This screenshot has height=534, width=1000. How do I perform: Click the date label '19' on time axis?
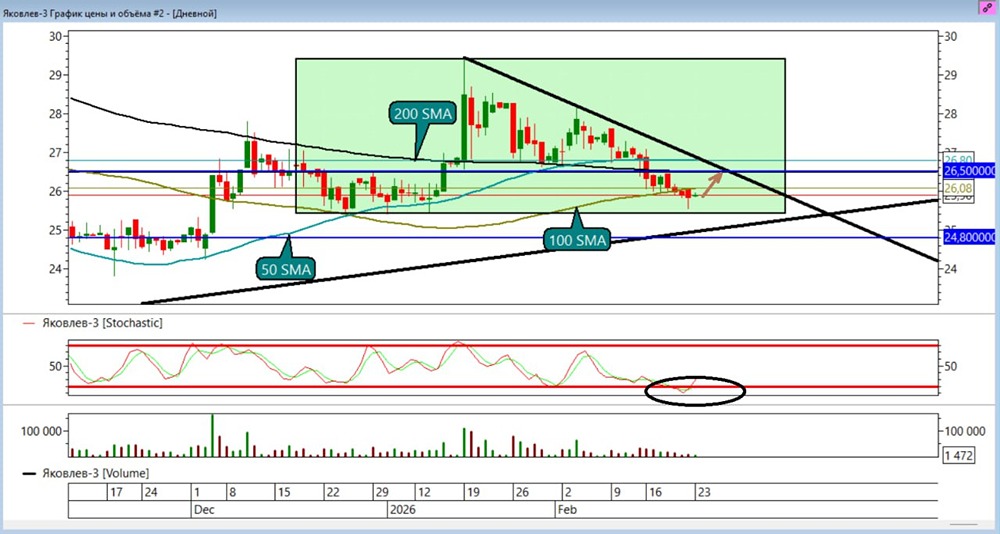click(x=473, y=493)
